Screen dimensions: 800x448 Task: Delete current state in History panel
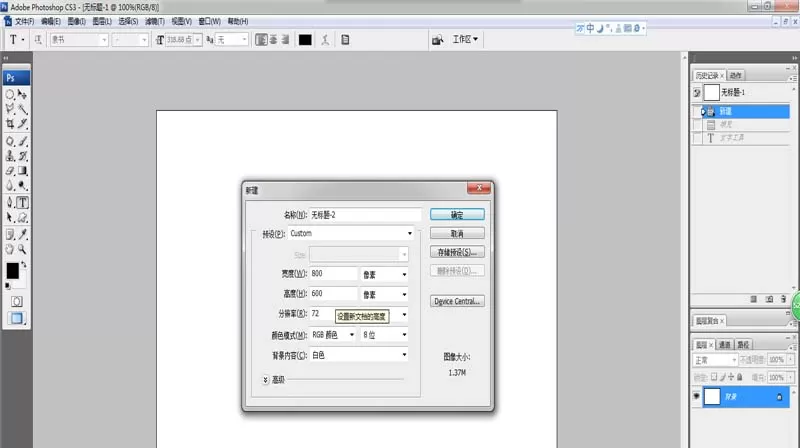[783, 299]
